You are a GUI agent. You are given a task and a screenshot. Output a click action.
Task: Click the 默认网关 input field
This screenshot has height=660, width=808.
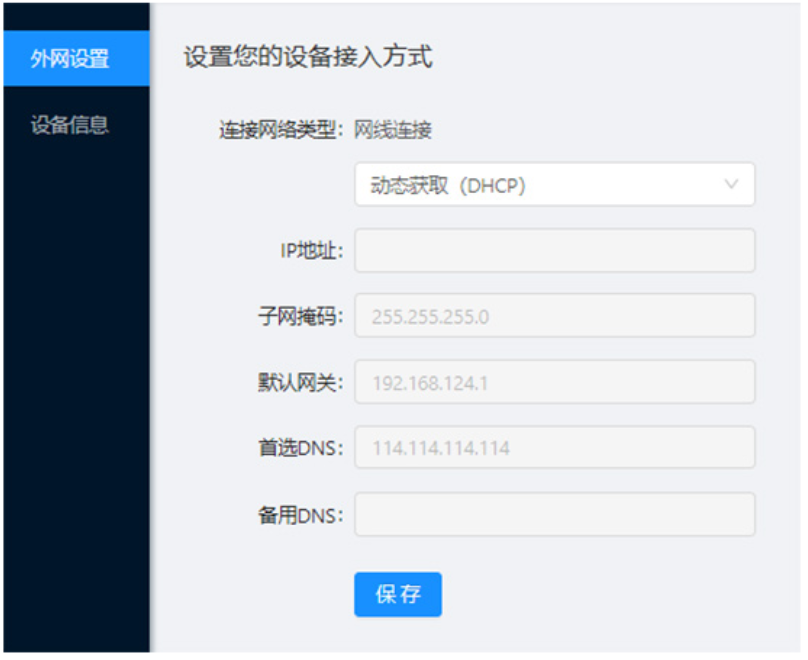click(554, 382)
